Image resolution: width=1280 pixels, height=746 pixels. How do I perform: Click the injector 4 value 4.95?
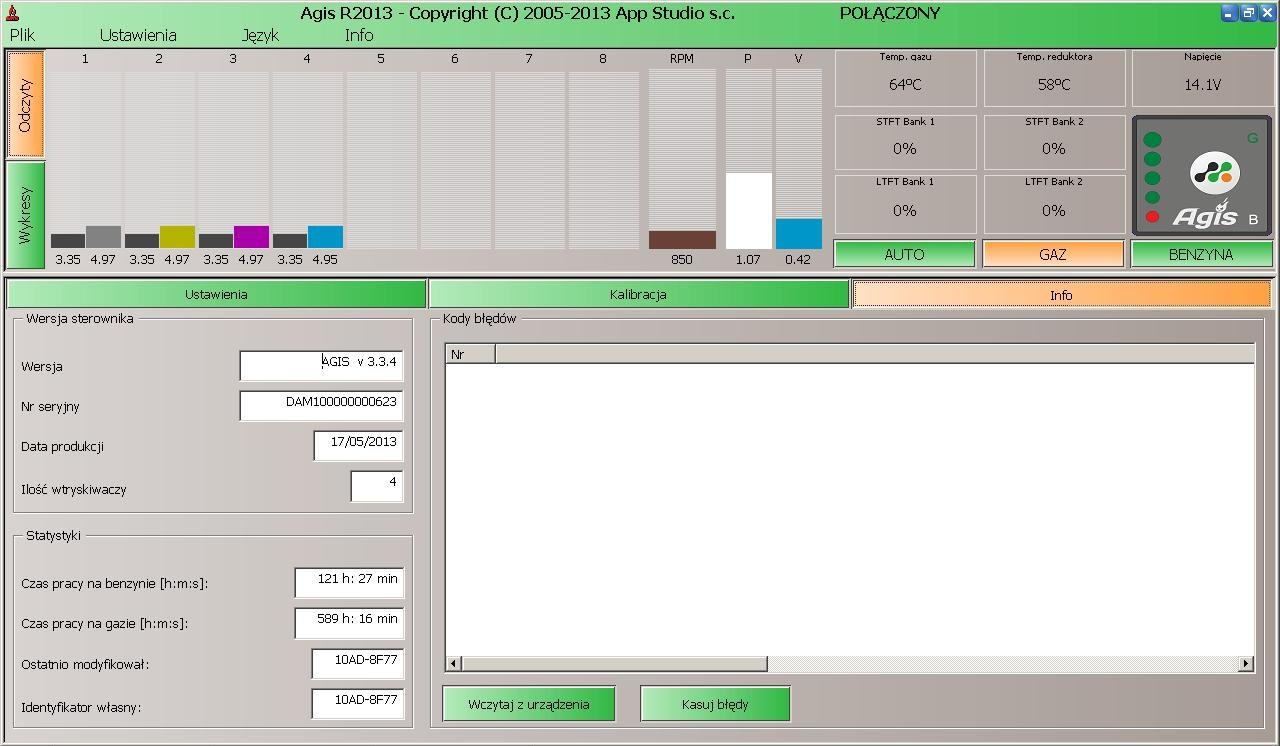325,260
